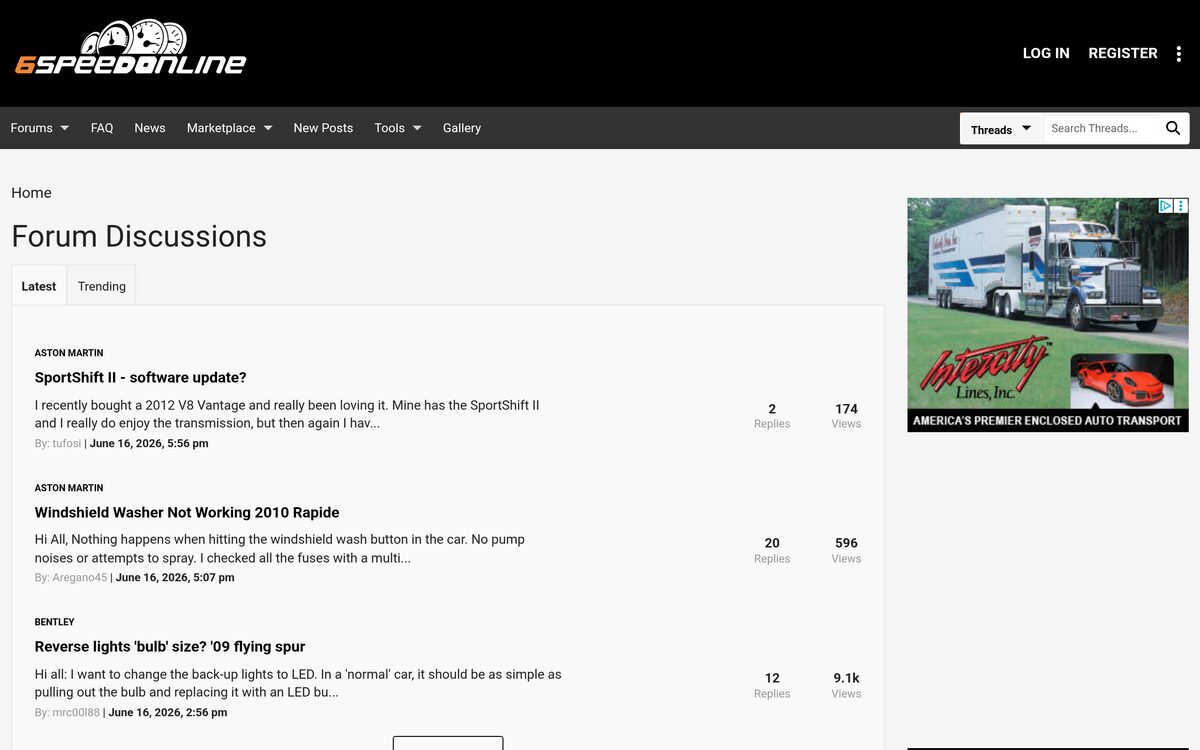This screenshot has height=750, width=1200.
Task: Open author Aregano45's profile
Action: (x=80, y=578)
